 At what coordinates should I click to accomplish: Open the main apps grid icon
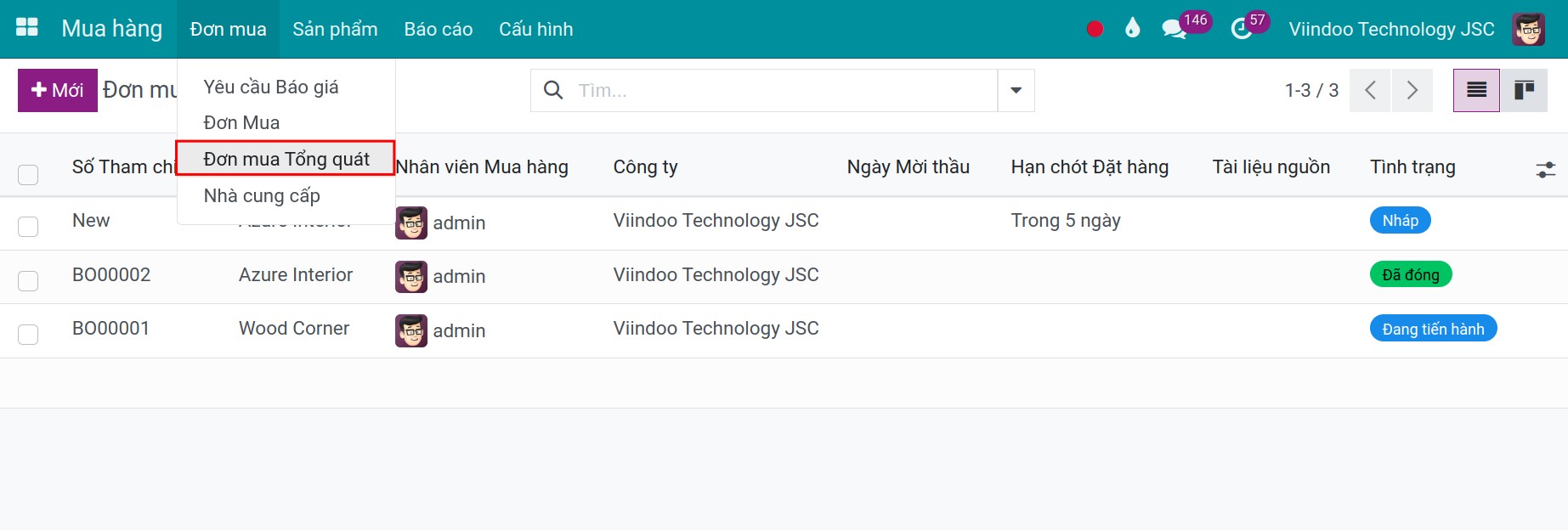coord(27,28)
